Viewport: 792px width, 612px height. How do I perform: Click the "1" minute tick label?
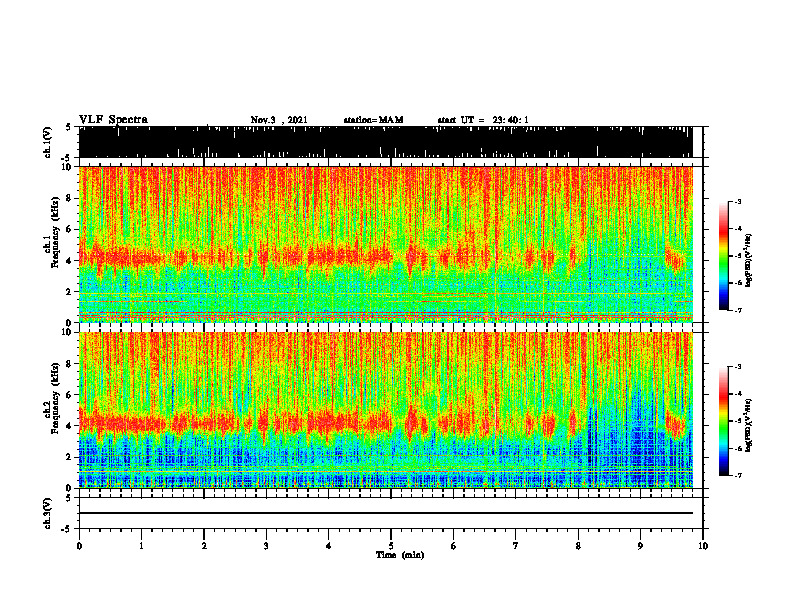[141, 546]
